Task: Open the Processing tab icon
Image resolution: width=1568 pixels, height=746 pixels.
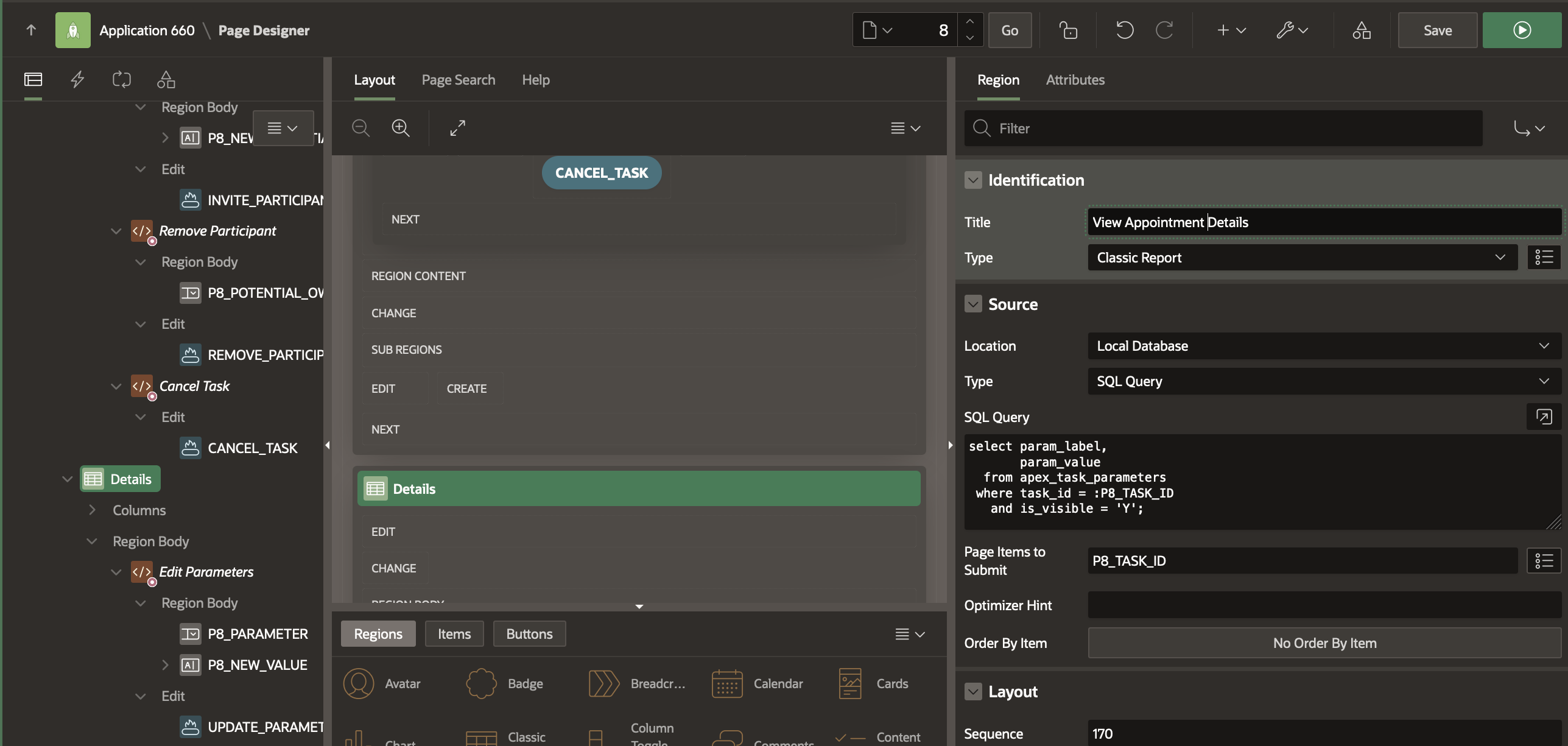Action: point(121,79)
